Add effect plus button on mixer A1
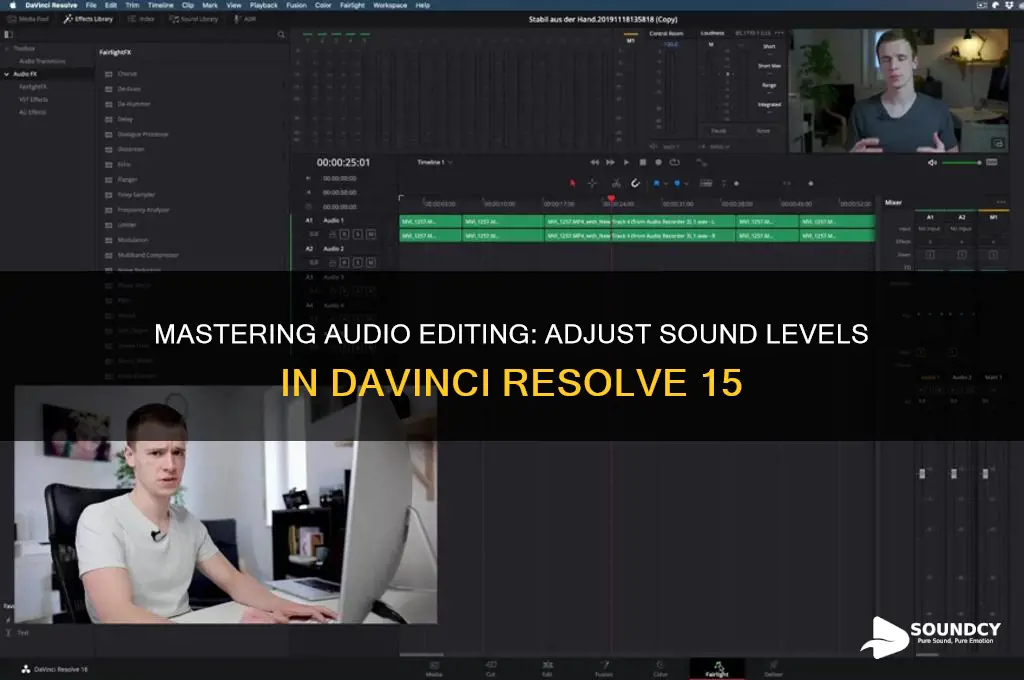Screen dimensions: 1024x680 click(930, 242)
